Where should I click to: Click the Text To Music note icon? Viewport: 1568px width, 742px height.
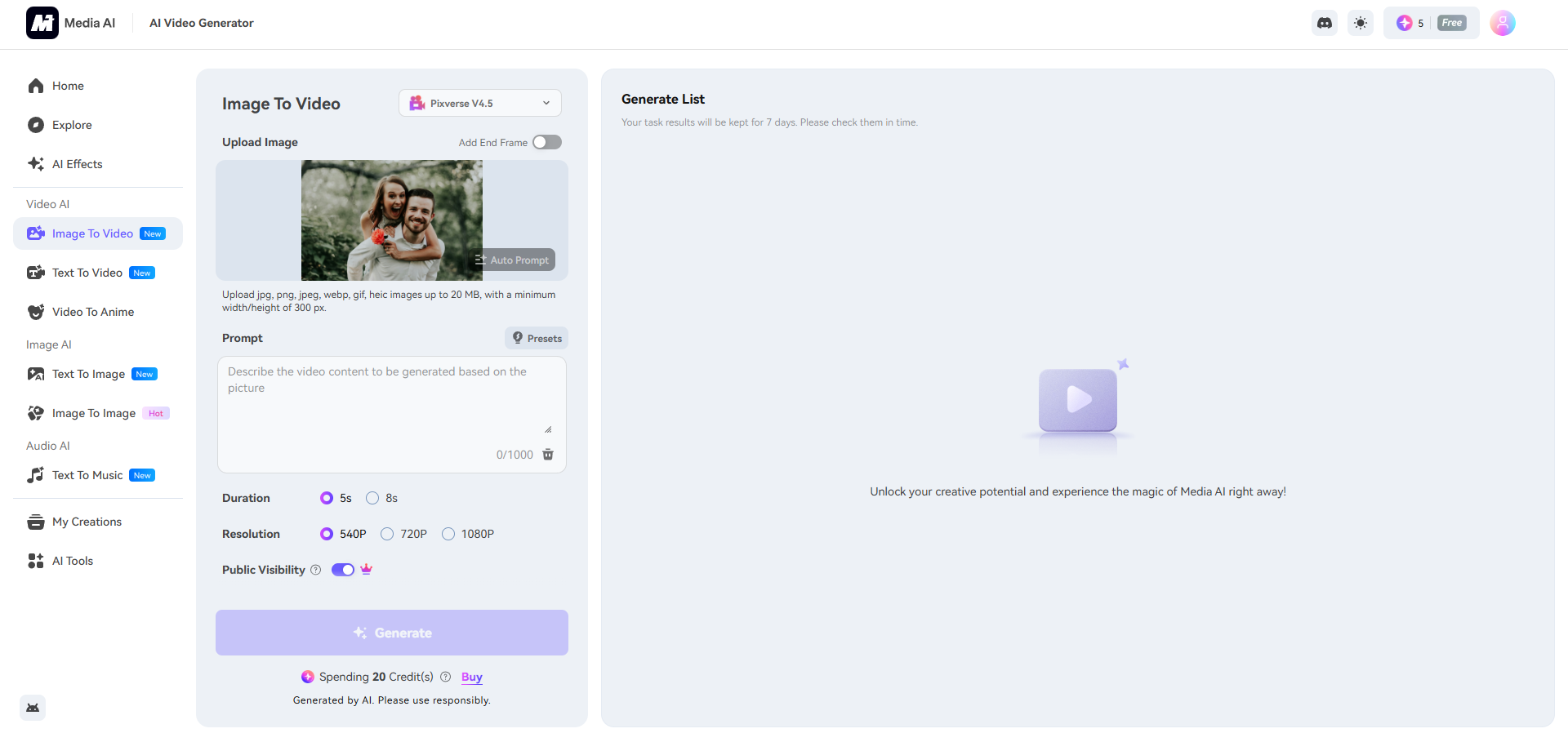pos(36,475)
